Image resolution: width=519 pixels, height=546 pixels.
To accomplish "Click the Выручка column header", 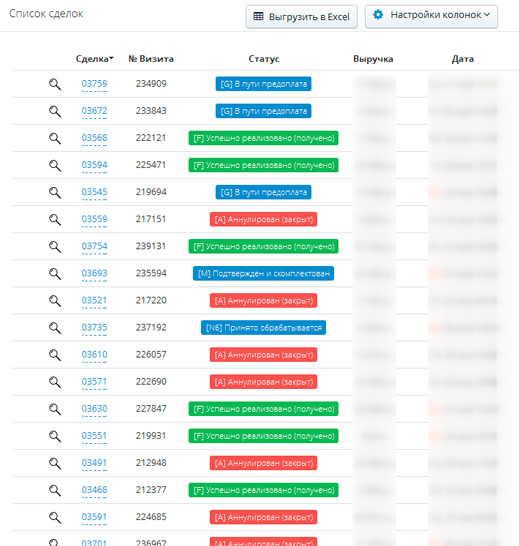I will (x=373, y=59).
